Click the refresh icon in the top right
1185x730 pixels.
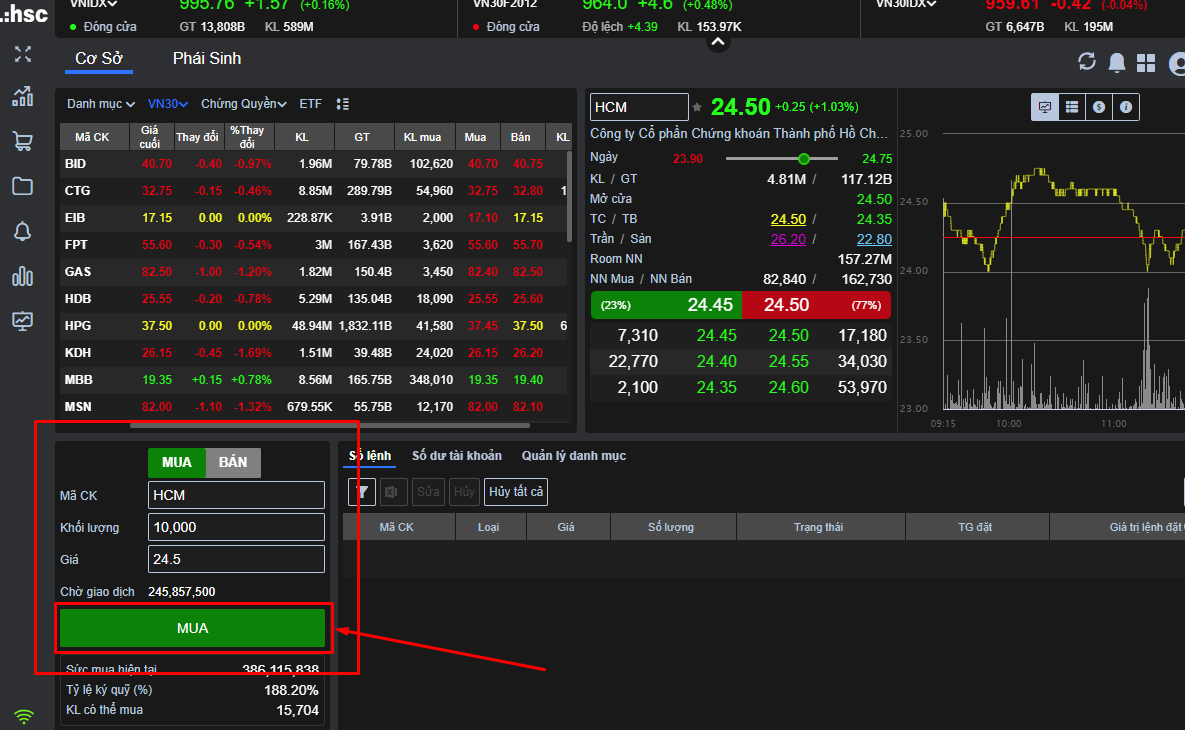(x=1087, y=61)
